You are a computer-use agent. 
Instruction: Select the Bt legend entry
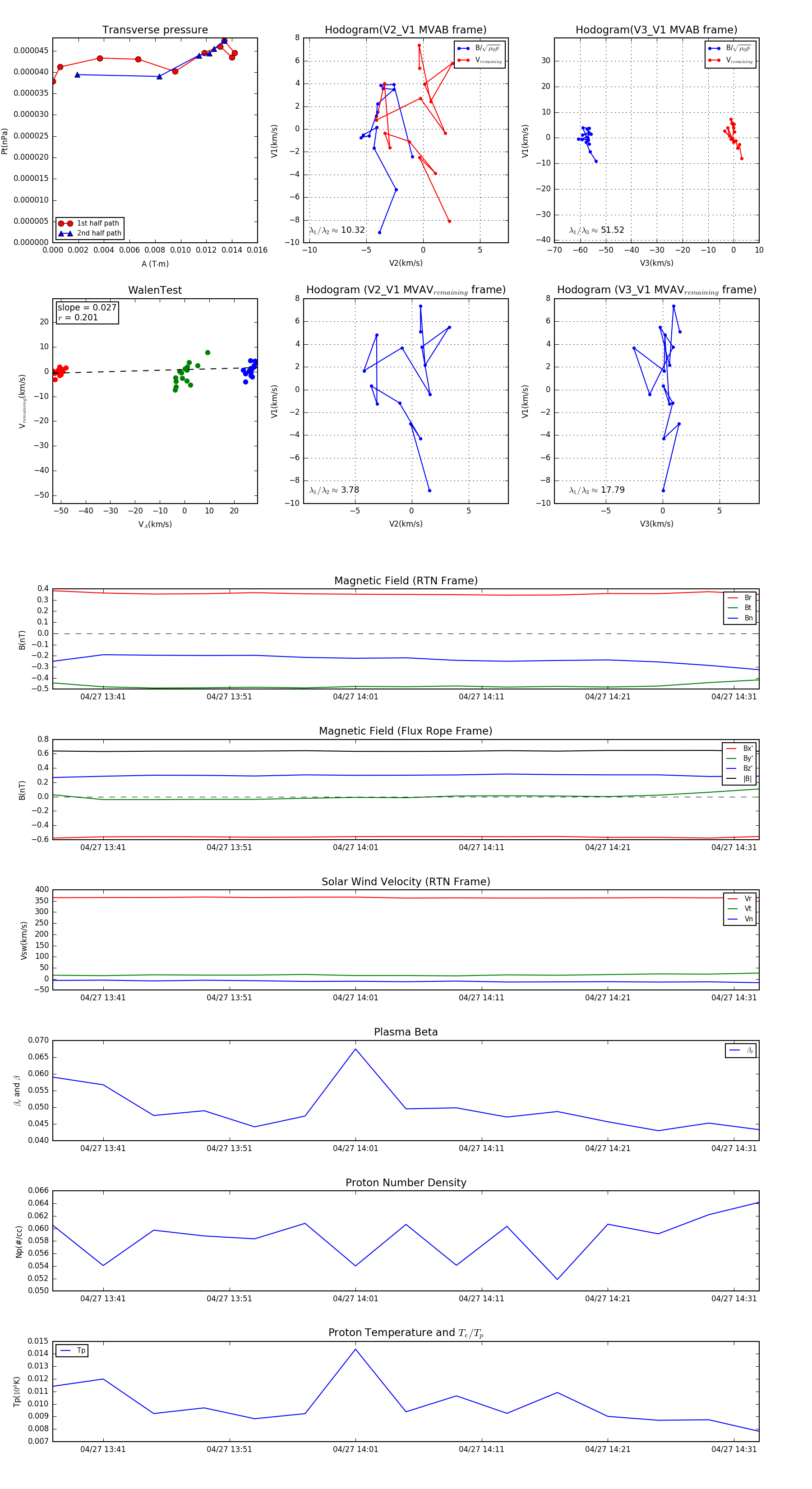pos(740,607)
